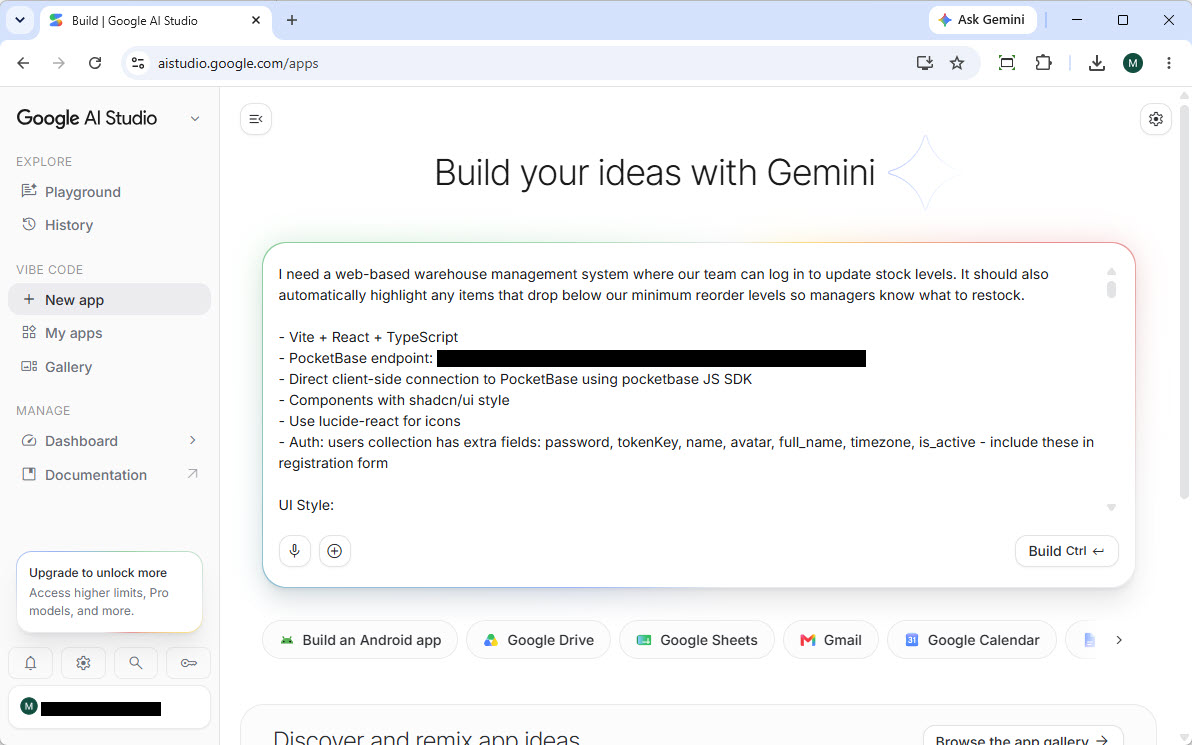Select Gmail chip
1192x745 pixels.
point(830,640)
